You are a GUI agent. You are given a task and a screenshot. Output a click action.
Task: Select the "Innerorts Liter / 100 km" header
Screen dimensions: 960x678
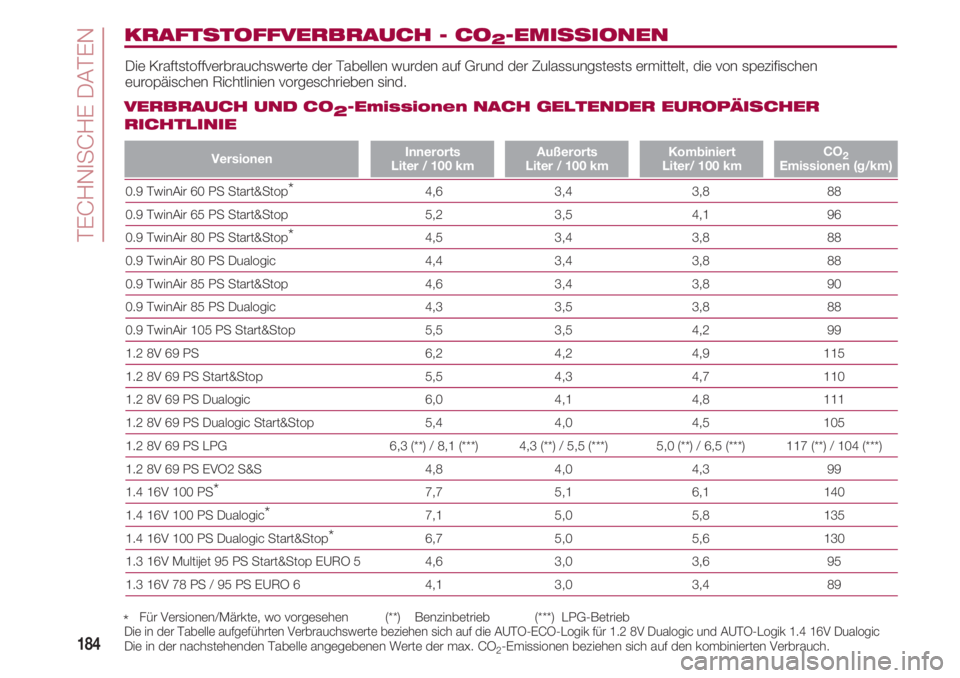tap(432, 159)
